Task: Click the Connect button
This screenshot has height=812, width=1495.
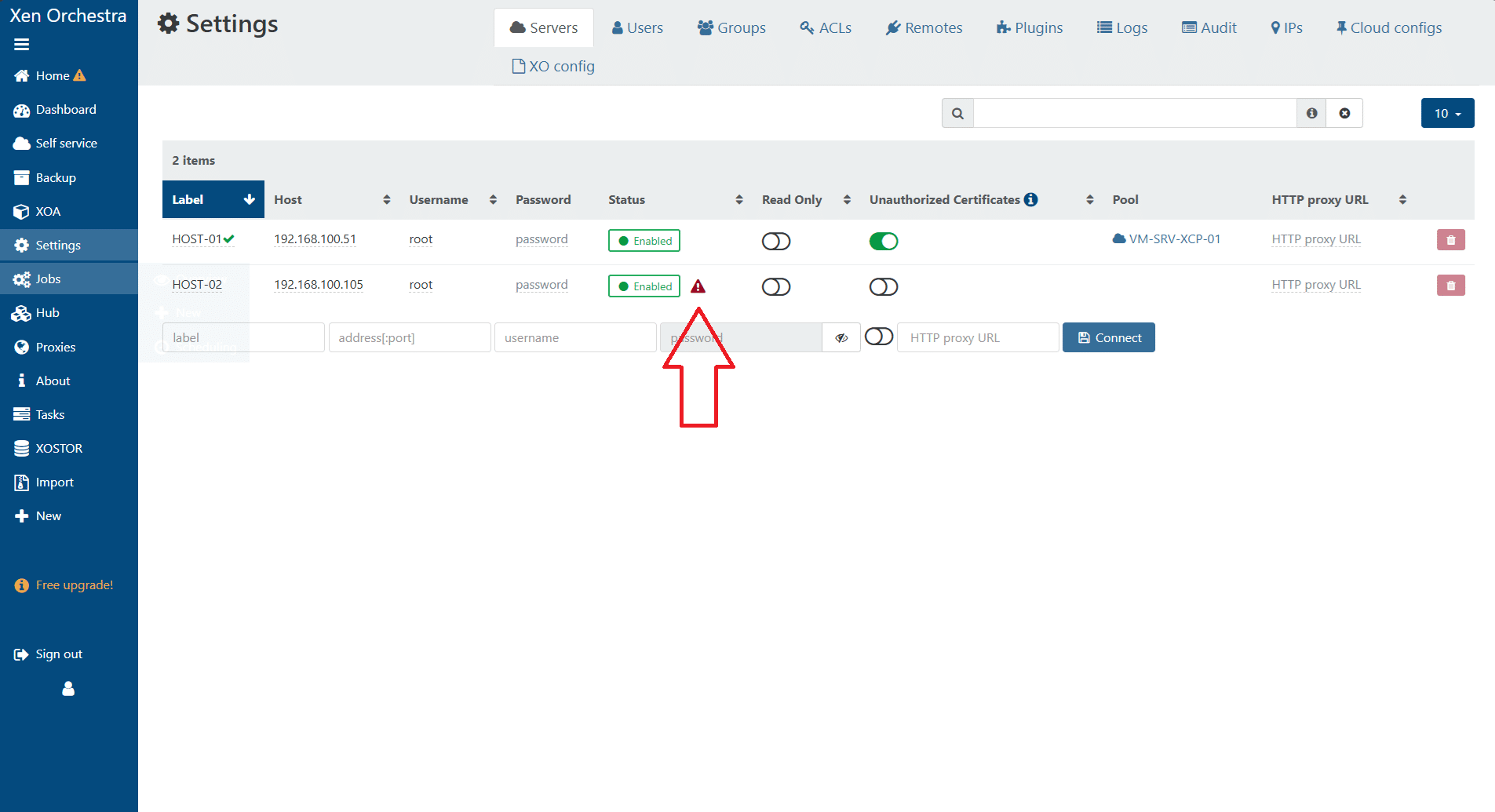Action: (1109, 337)
